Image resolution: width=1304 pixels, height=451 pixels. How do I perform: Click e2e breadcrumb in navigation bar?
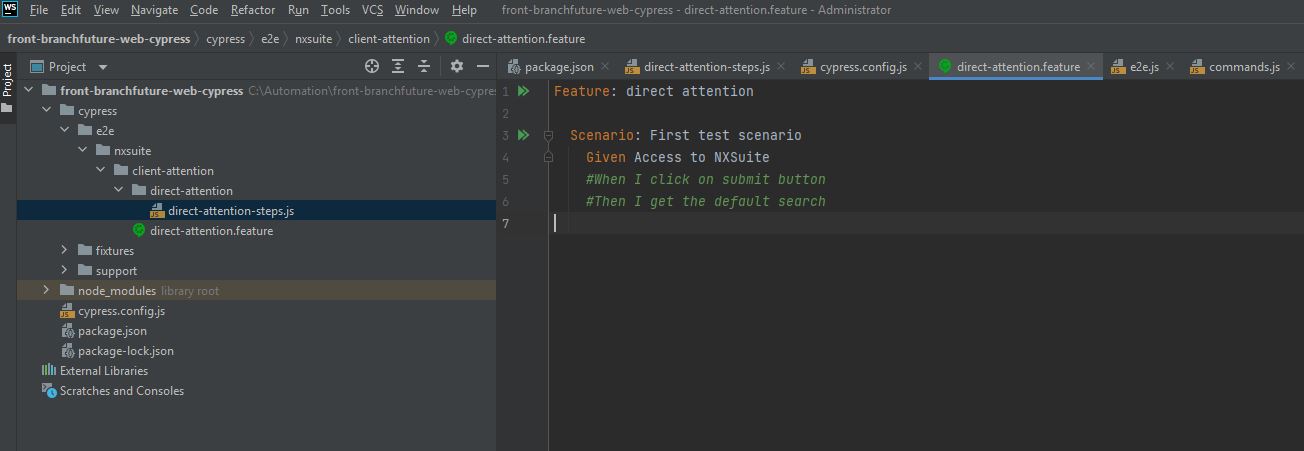[272, 39]
